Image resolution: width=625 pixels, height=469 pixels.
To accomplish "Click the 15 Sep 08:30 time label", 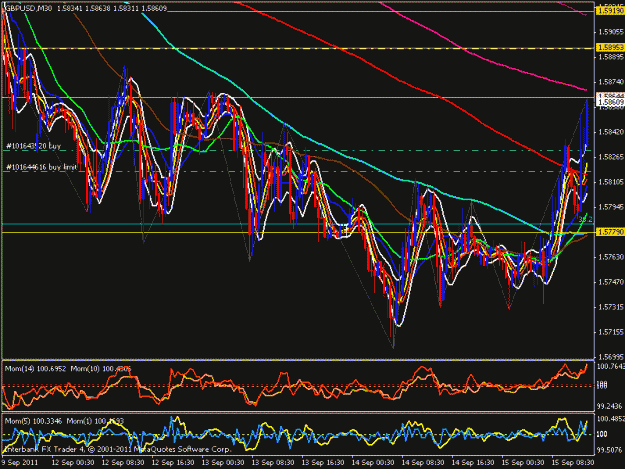I will 573,463.
